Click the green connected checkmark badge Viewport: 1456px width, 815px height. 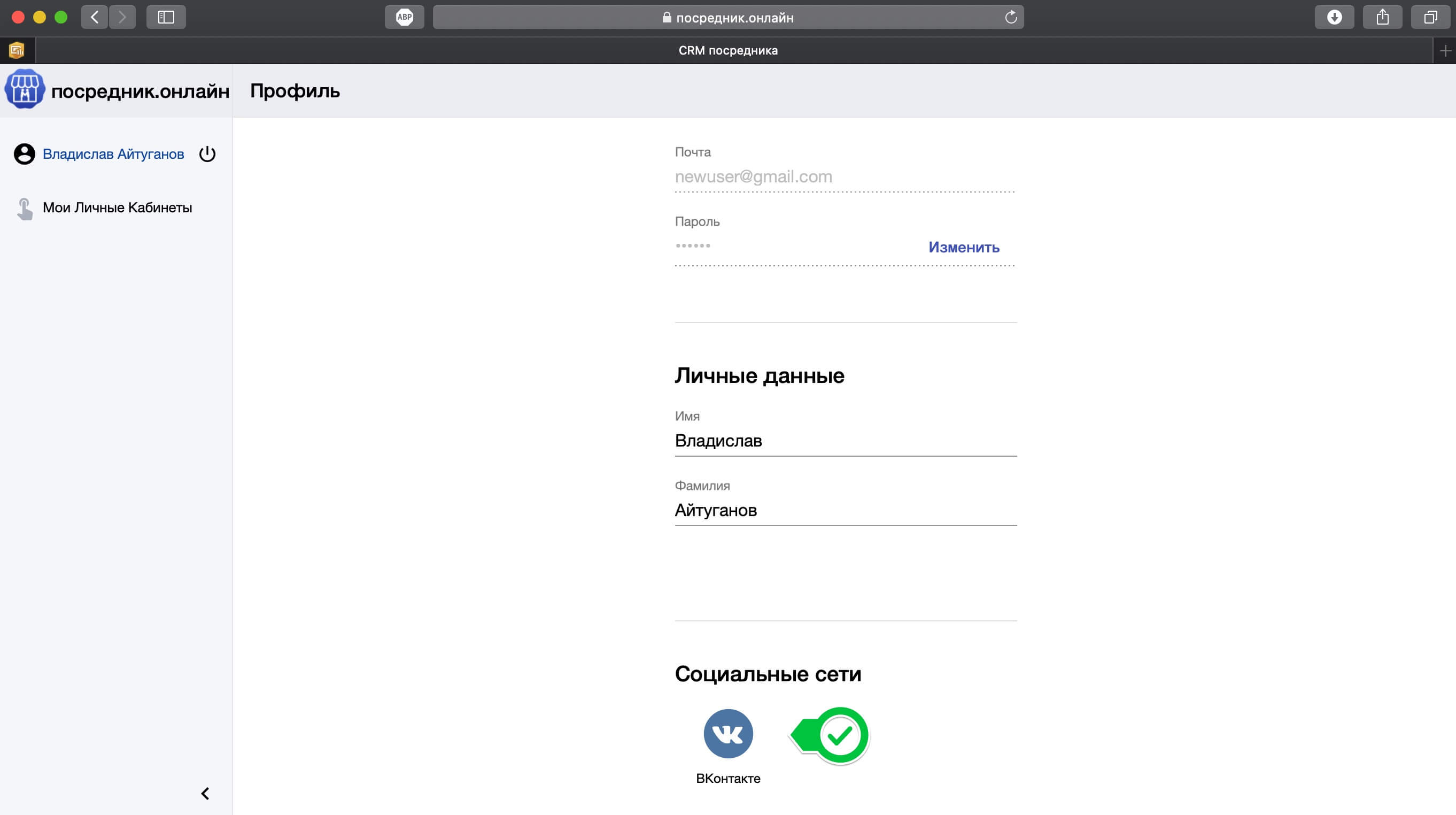click(x=839, y=735)
